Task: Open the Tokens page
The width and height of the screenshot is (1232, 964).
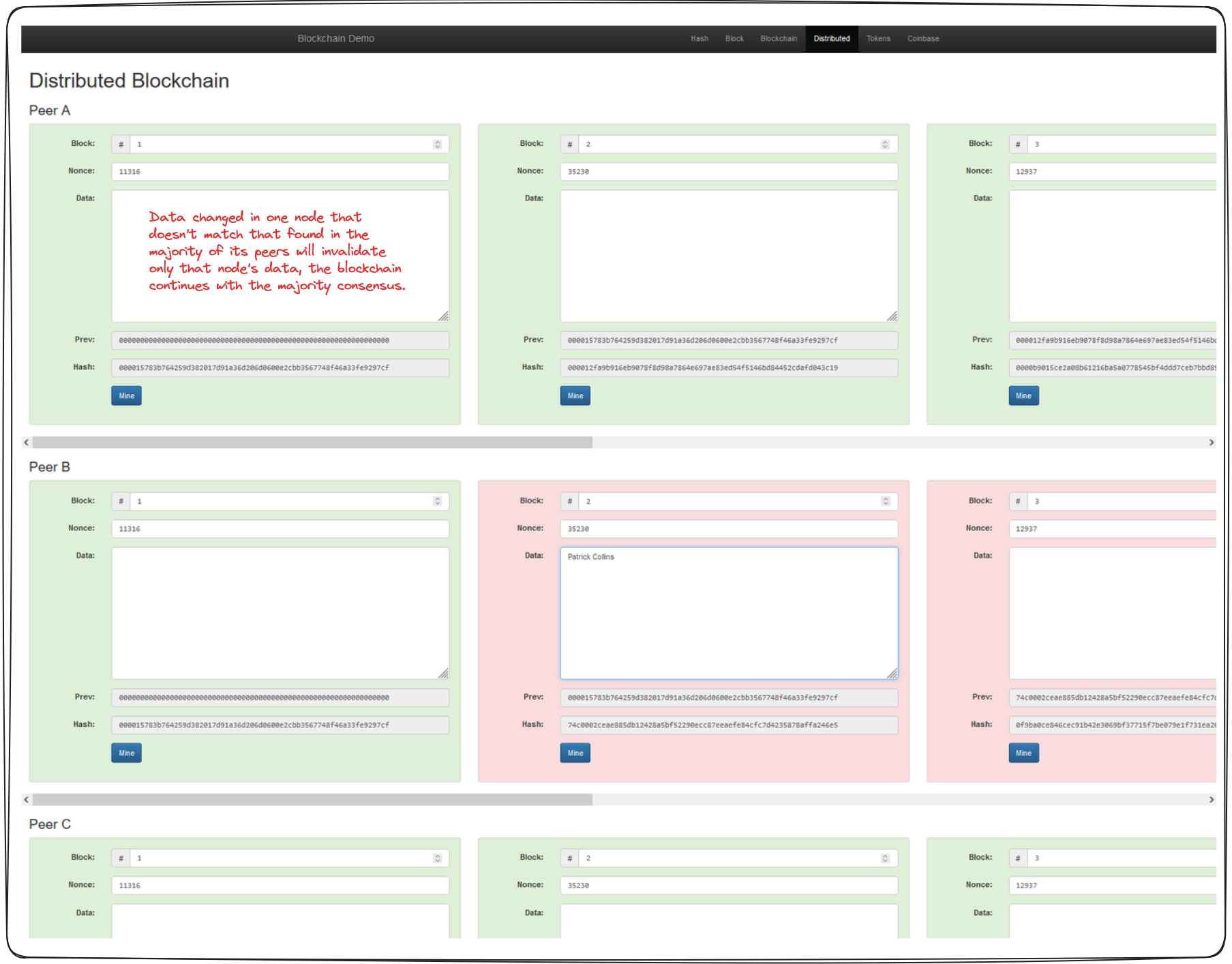Action: 878,39
